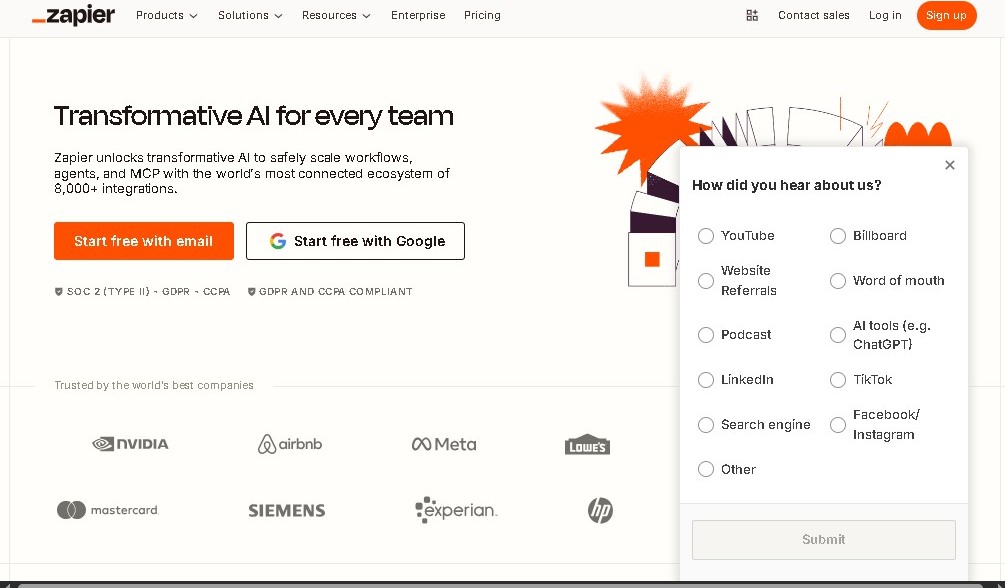Viewport: 1005px width, 588px height.
Task: Click the Airbnb logo
Action: pos(289,444)
